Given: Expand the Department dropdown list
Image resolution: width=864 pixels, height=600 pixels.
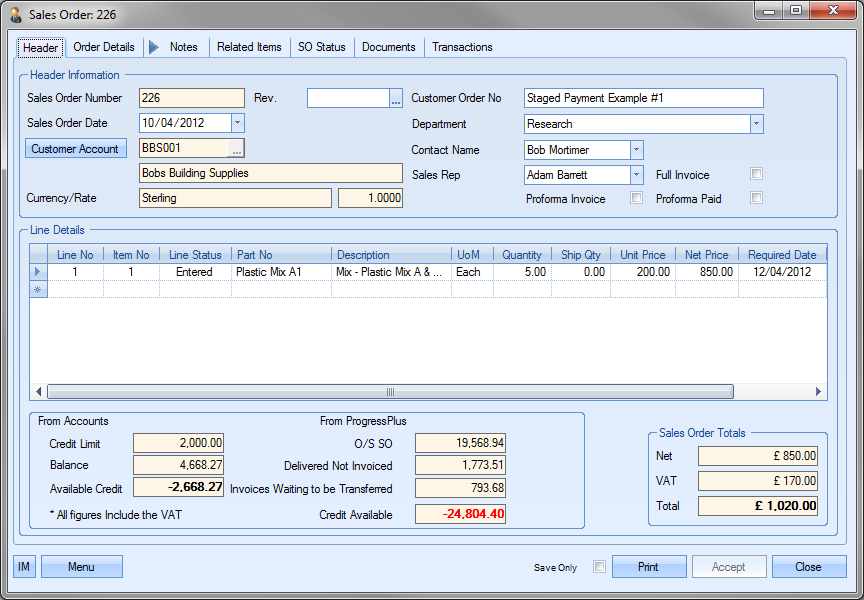Looking at the screenshot, I should 756,124.
